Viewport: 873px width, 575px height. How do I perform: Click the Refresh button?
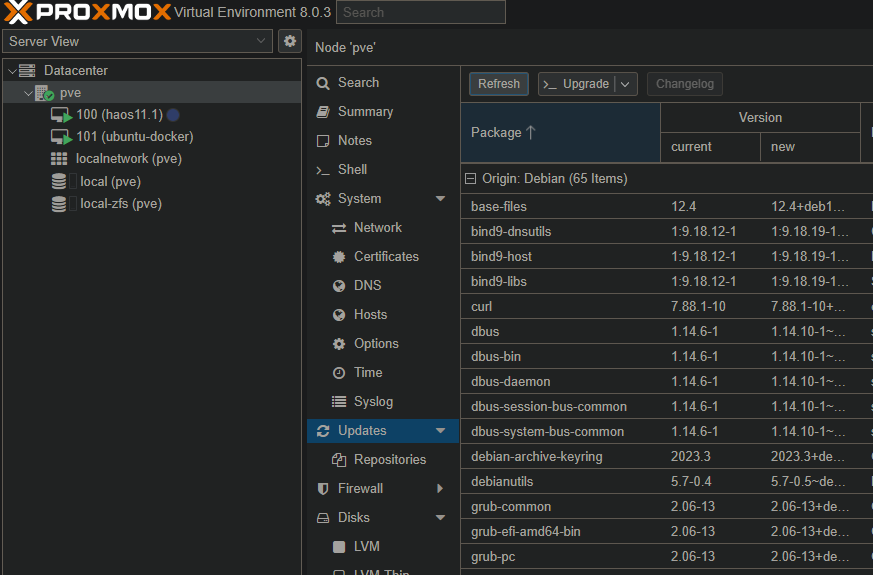click(x=498, y=84)
